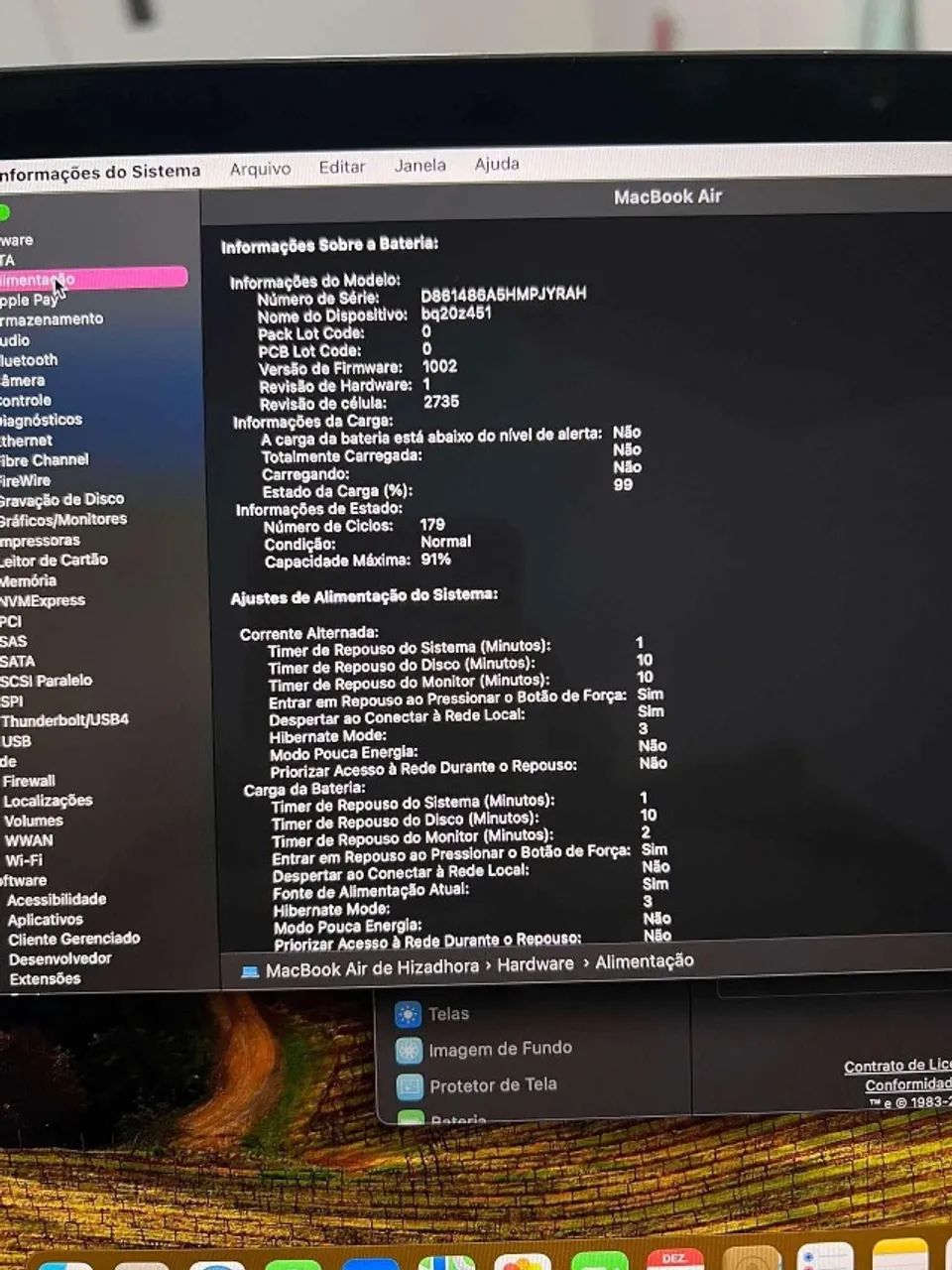Open the Arquivo menu
This screenshot has height=1270, width=952.
[x=260, y=169]
